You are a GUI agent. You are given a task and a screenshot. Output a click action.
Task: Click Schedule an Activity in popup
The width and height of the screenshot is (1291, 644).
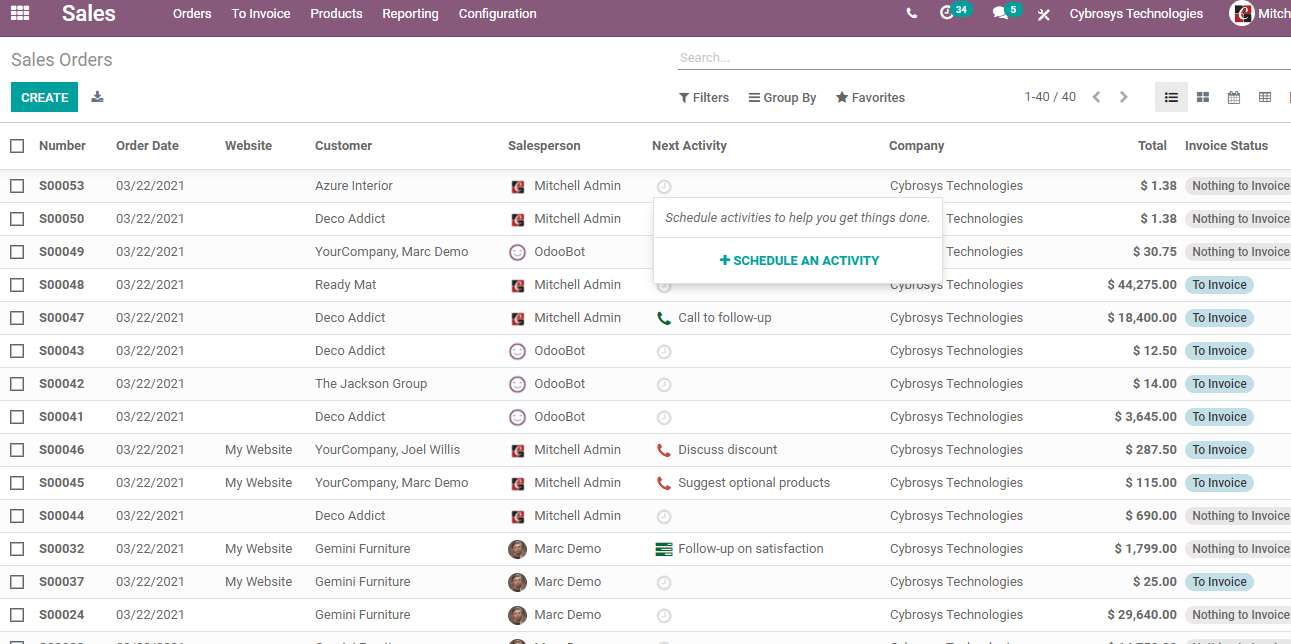[799, 261]
